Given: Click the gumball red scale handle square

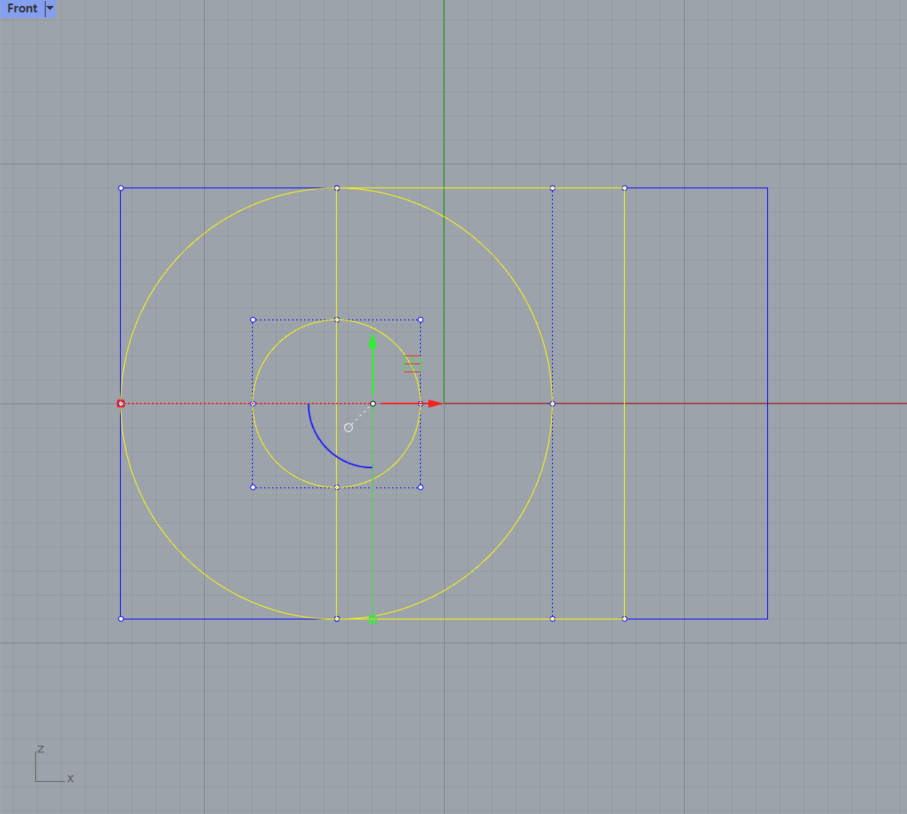Looking at the screenshot, I should click(x=121, y=404).
